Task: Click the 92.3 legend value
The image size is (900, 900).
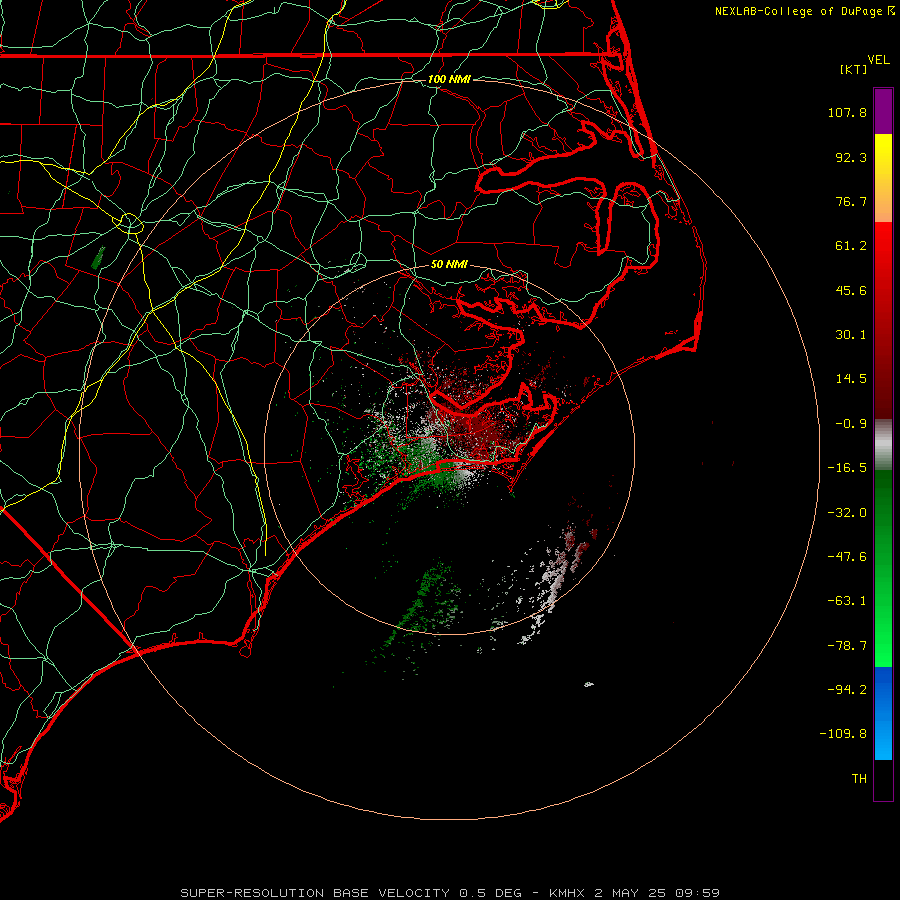Action: 851,157
